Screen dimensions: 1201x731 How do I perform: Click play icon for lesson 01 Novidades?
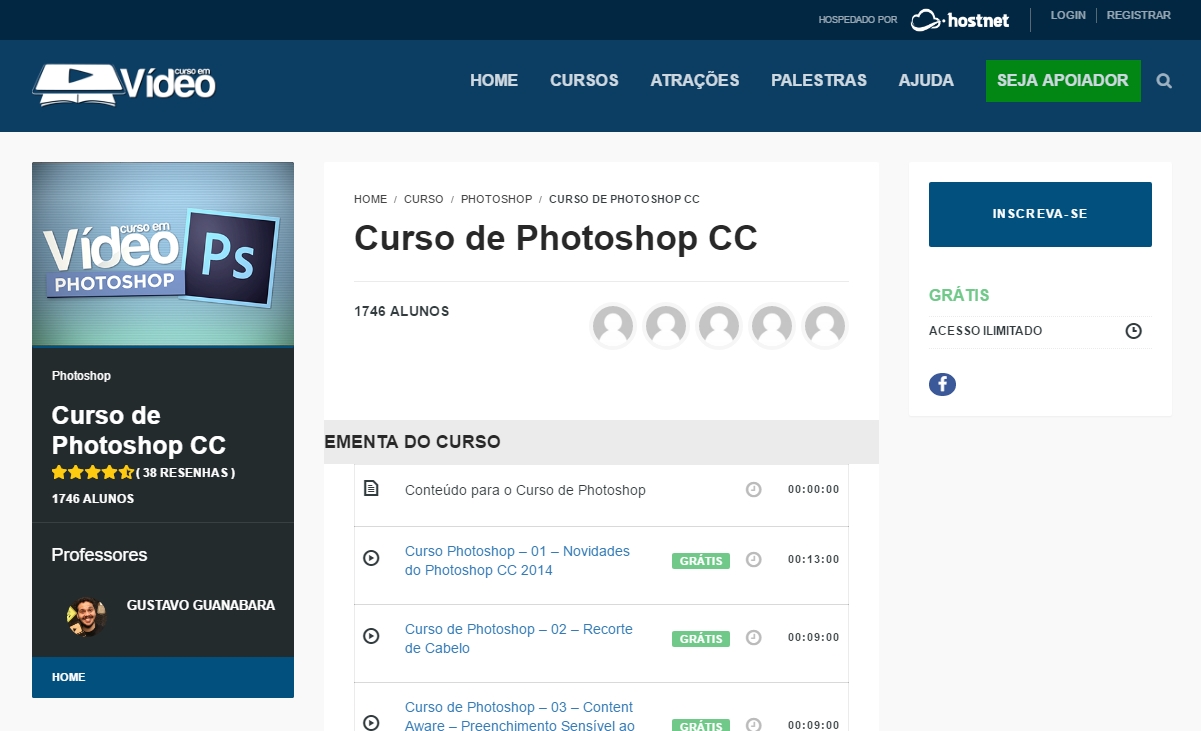371,559
